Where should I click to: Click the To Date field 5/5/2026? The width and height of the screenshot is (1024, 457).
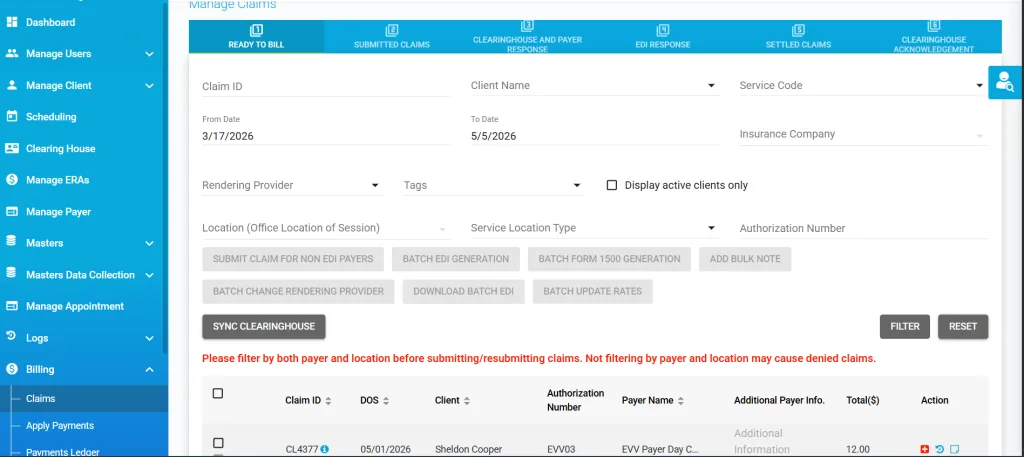tap(595, 136)
